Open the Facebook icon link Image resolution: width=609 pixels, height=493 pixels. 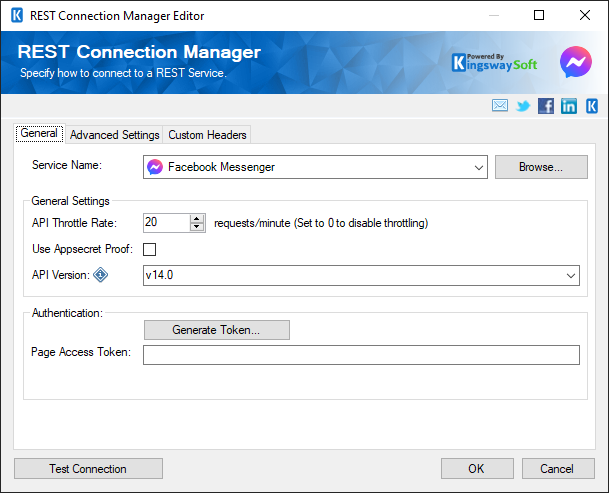[x=546, y=106]
